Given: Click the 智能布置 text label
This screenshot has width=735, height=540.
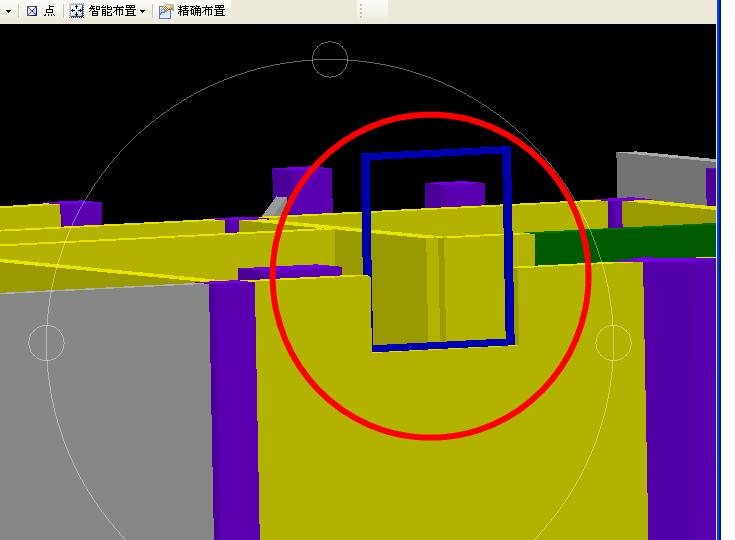Looking at the screenshot, I should (x=112, y=11).
